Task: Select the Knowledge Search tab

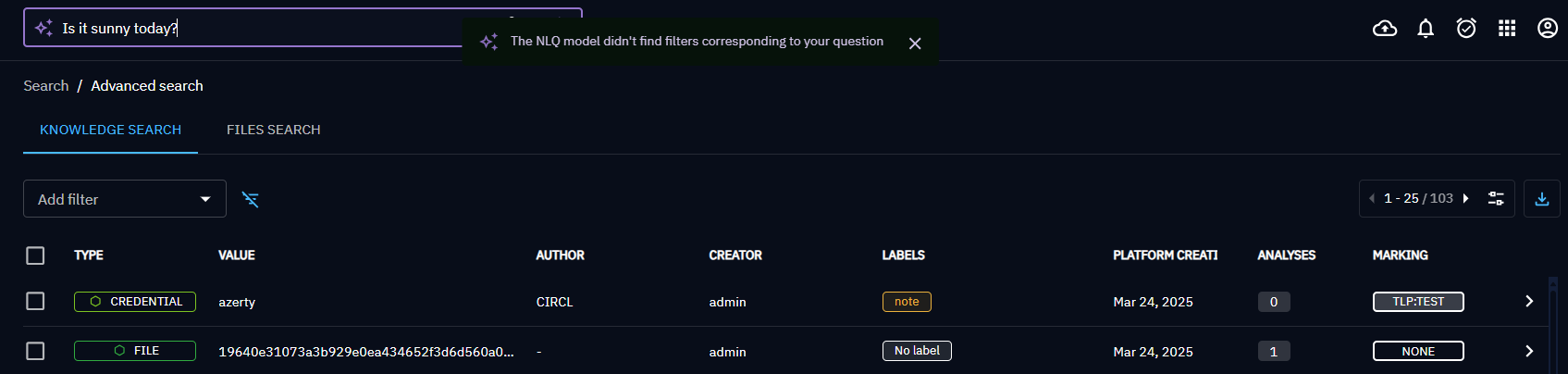Action: [110, 131]
